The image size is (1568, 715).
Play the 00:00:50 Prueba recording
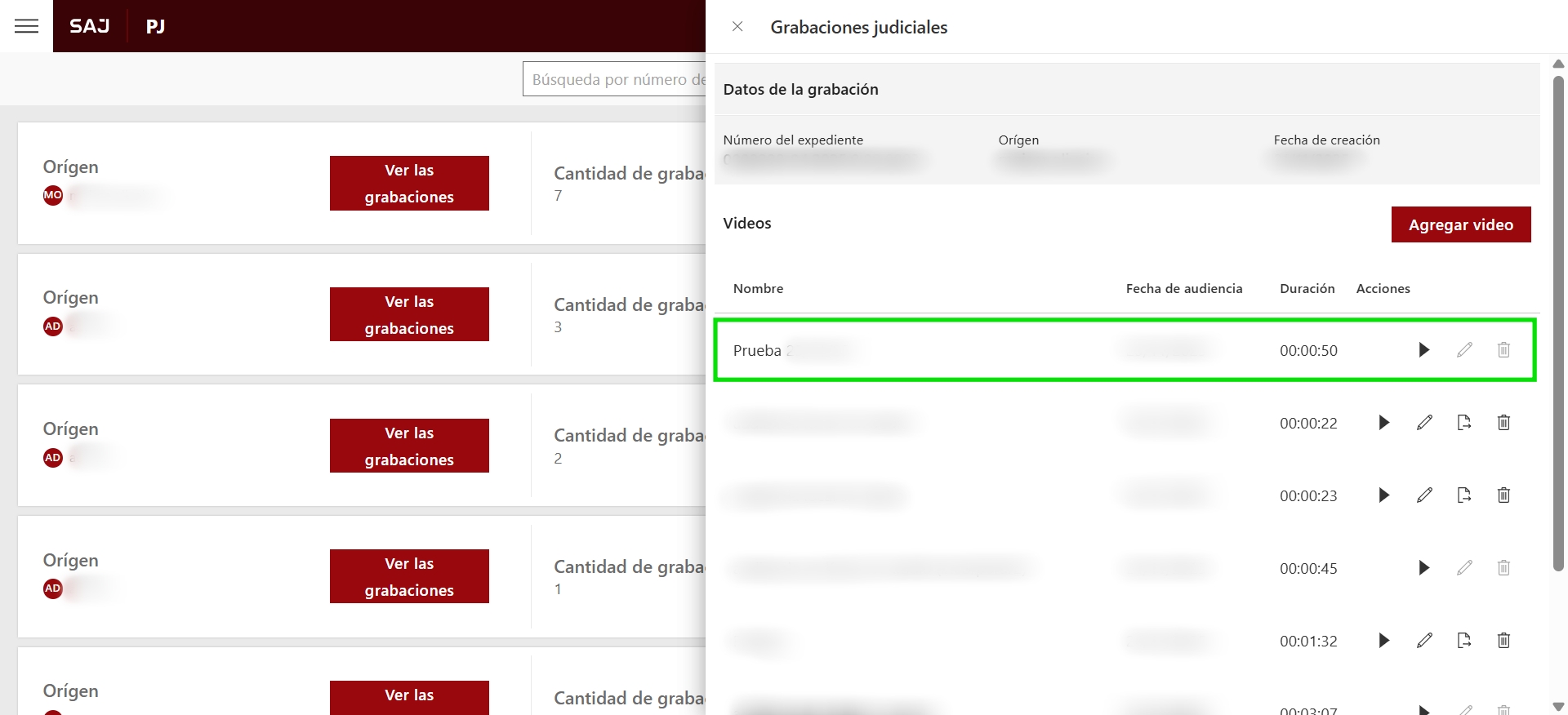1423,350
